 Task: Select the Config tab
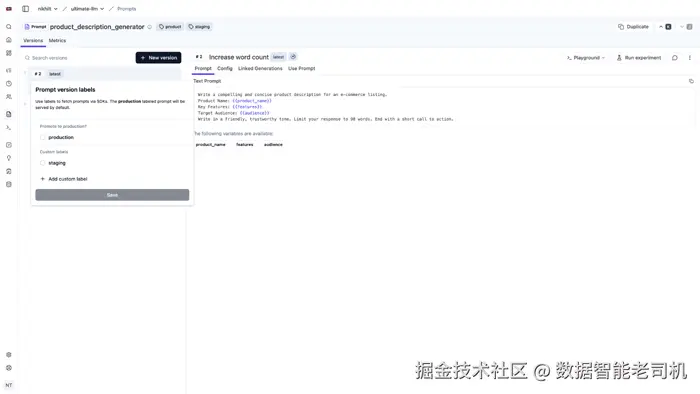click(225, 69)
